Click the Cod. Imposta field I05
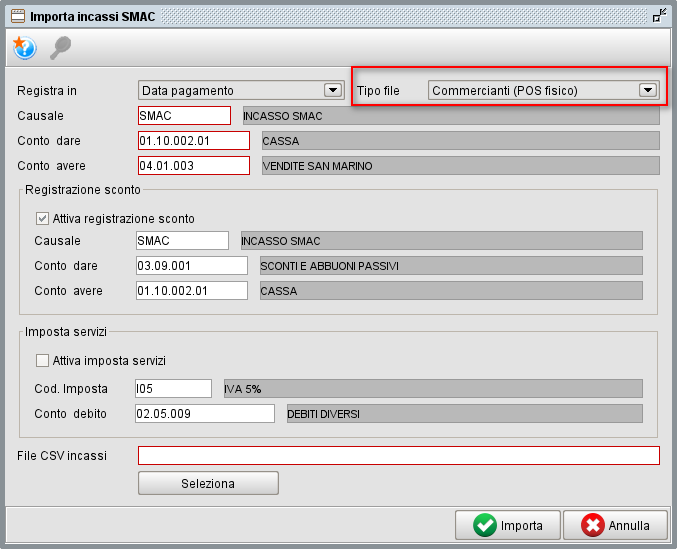Viewport: 677px width, 549px height. point(173,388)
